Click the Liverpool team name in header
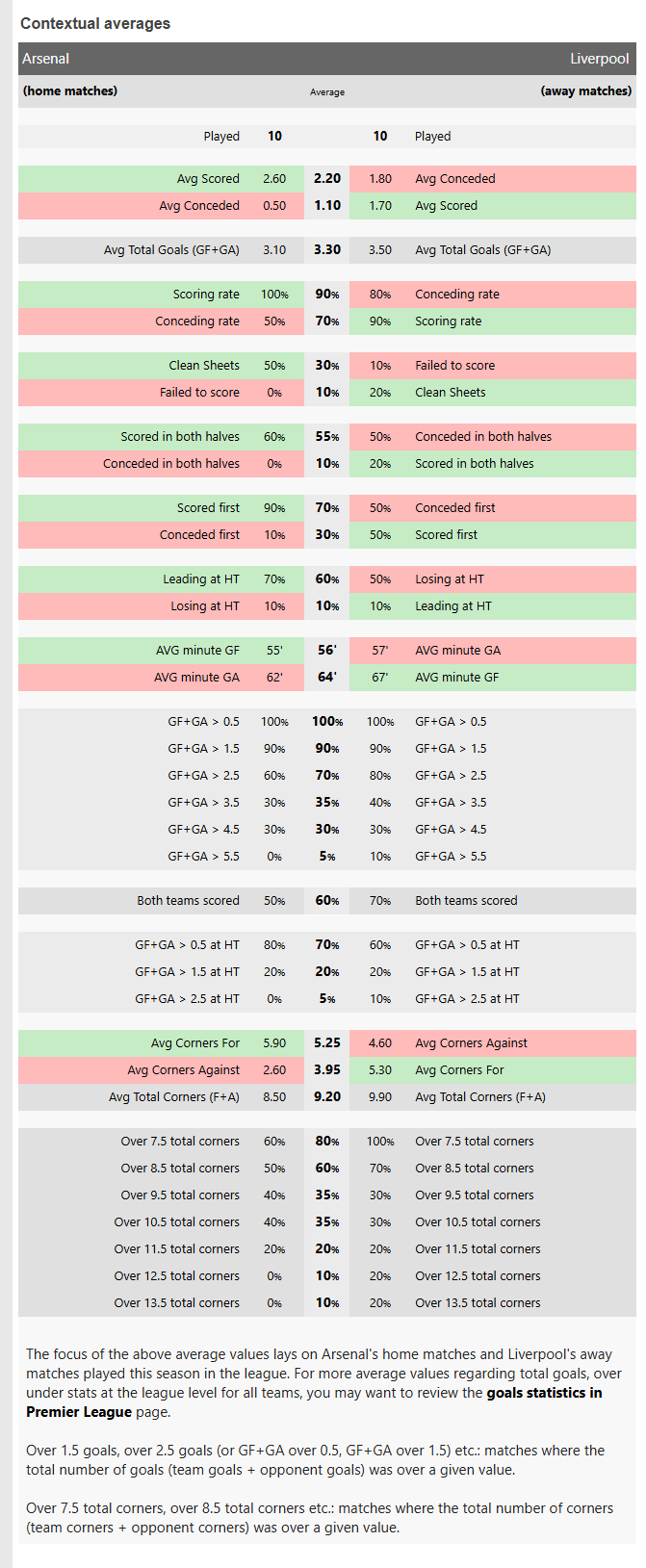This screenshot has width=646, height=1568. pos(599,59)
